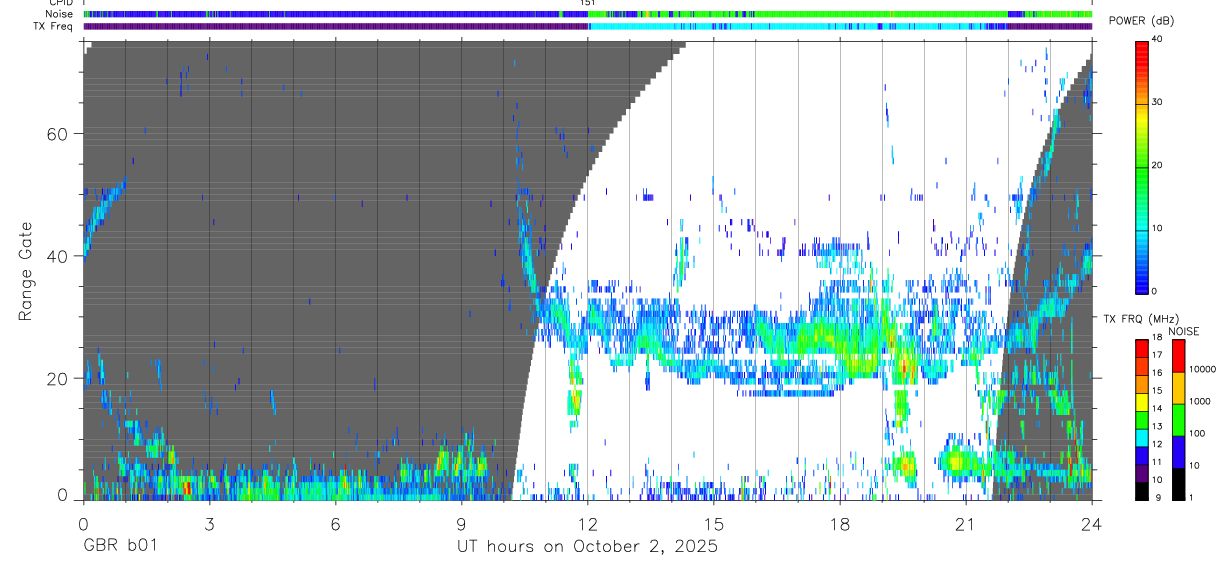Click NOISE scale tick "100"
Viewport: 1228px width, 567px height.
[x=1199, y=433]
